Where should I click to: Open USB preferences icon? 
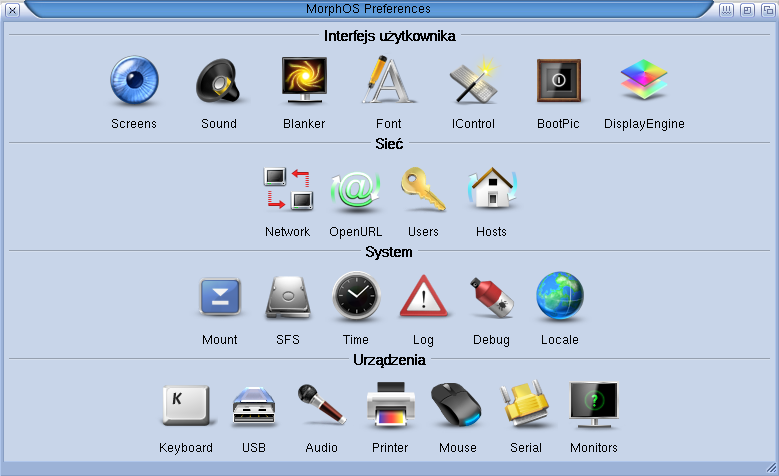coord(254,405)
